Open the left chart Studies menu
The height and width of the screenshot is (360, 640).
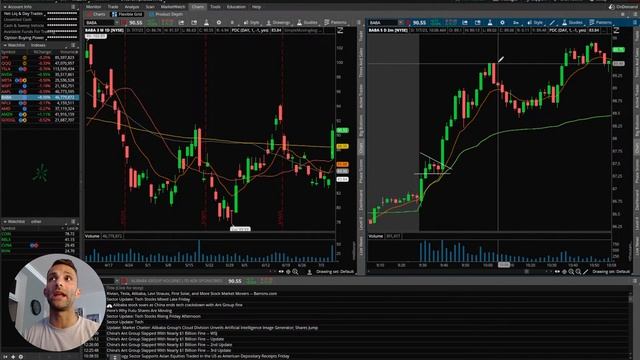307,22
